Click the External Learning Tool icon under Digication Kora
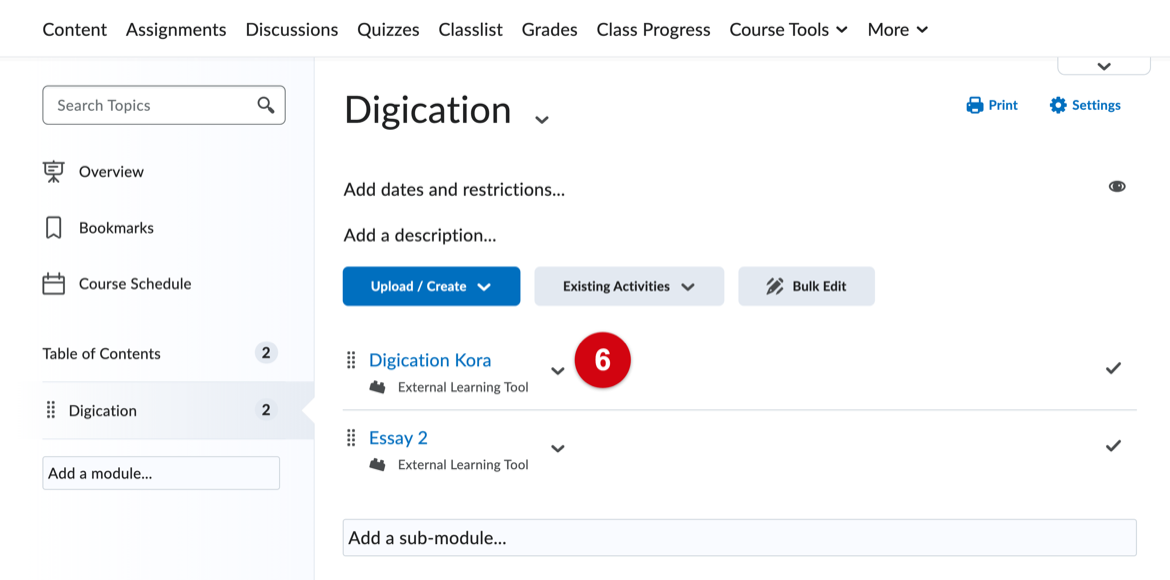Viewport: 1170px width, 580px height. click(378, 387)
